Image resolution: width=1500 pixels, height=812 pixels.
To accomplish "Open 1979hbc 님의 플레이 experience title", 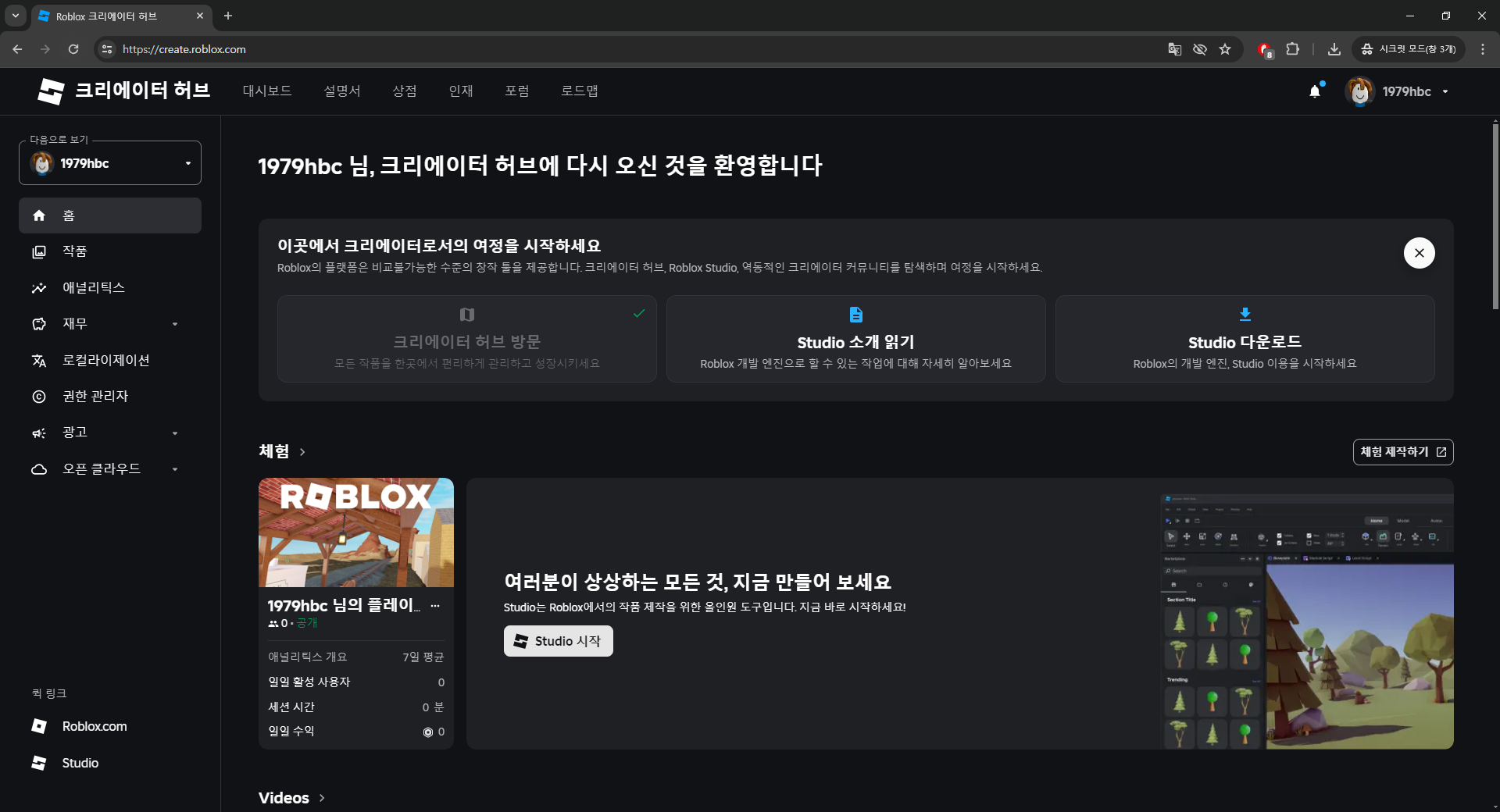I will point(344,605).
